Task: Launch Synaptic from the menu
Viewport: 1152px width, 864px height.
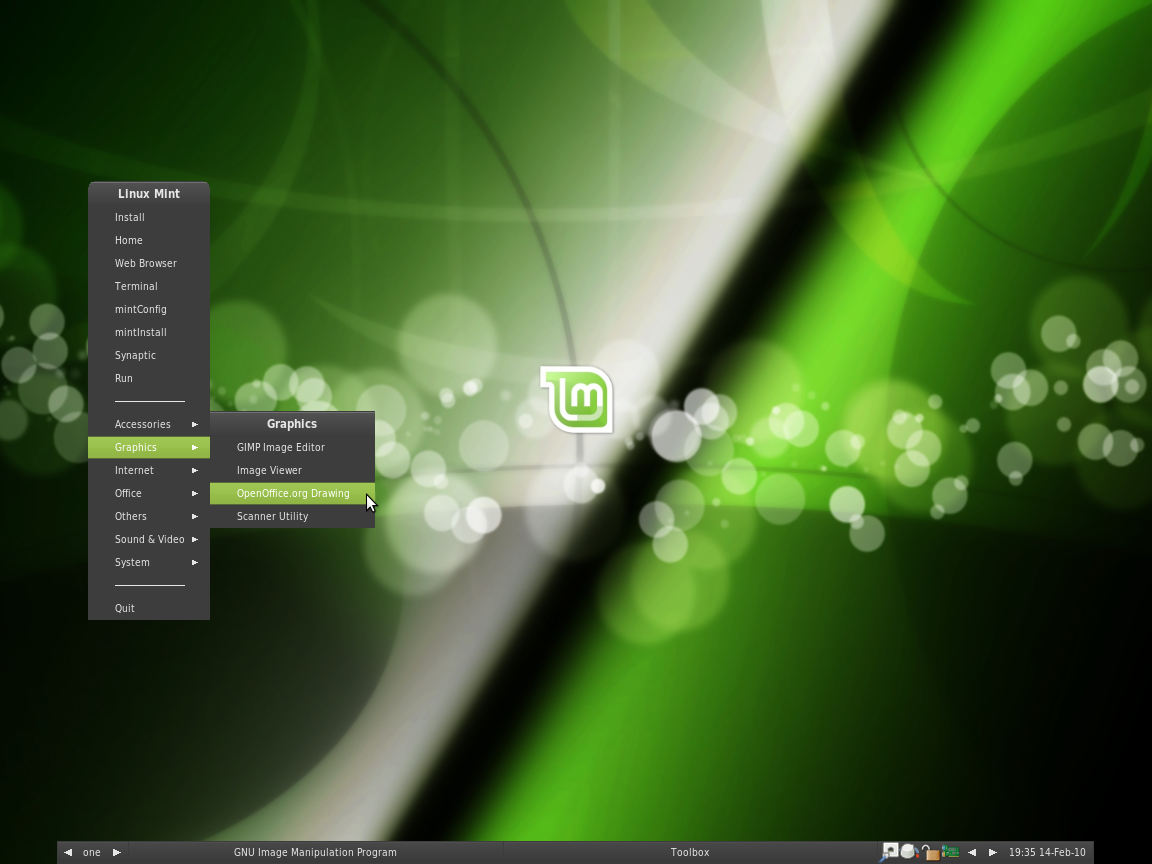Action: pos(148,356)
